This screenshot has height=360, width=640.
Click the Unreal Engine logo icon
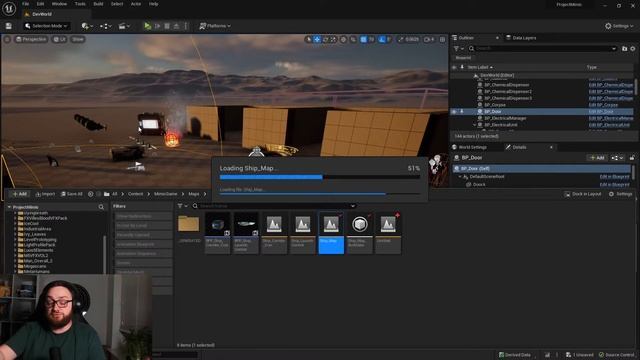point(9,9)
